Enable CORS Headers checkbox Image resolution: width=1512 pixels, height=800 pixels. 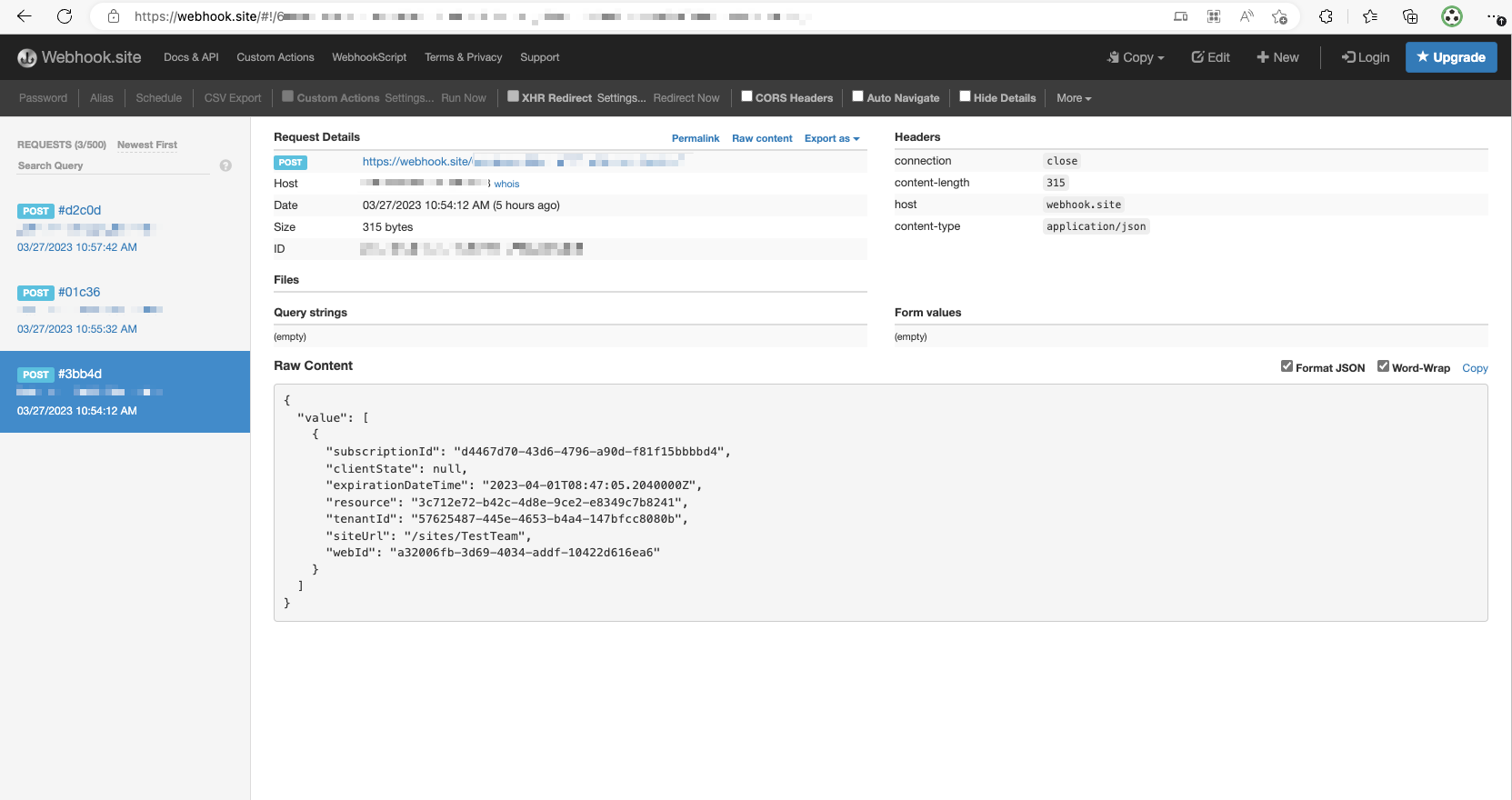pyautogui.click(x=746, y=96)
